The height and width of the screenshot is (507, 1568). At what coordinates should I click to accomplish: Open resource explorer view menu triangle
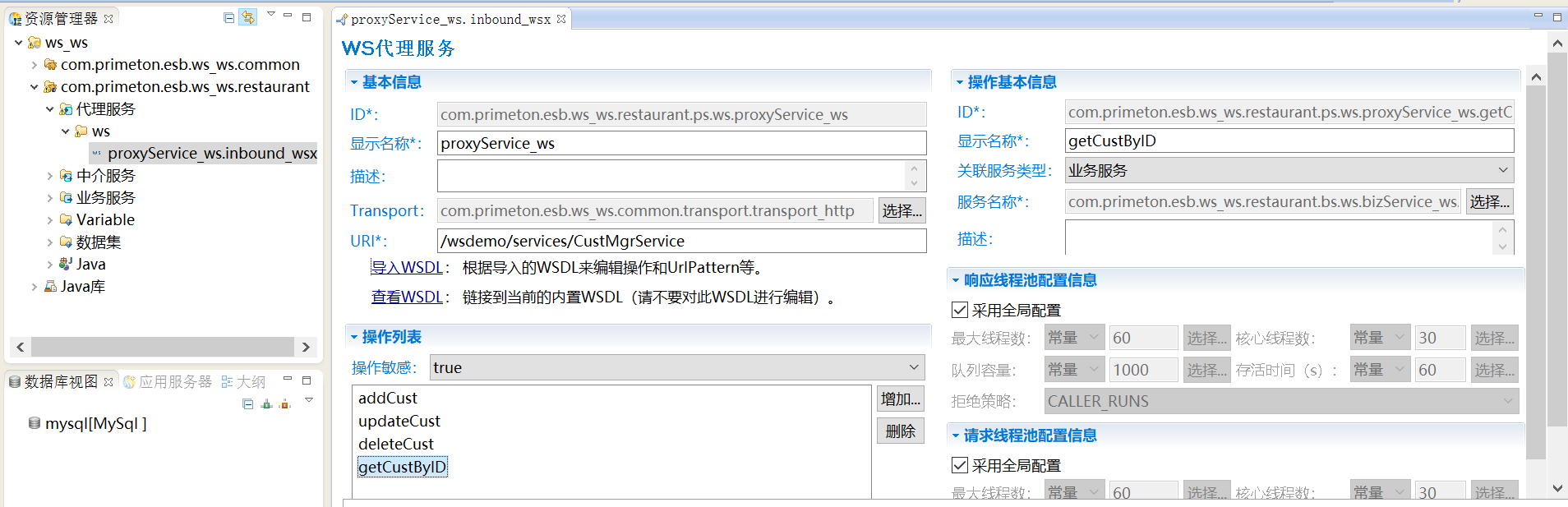270,15
